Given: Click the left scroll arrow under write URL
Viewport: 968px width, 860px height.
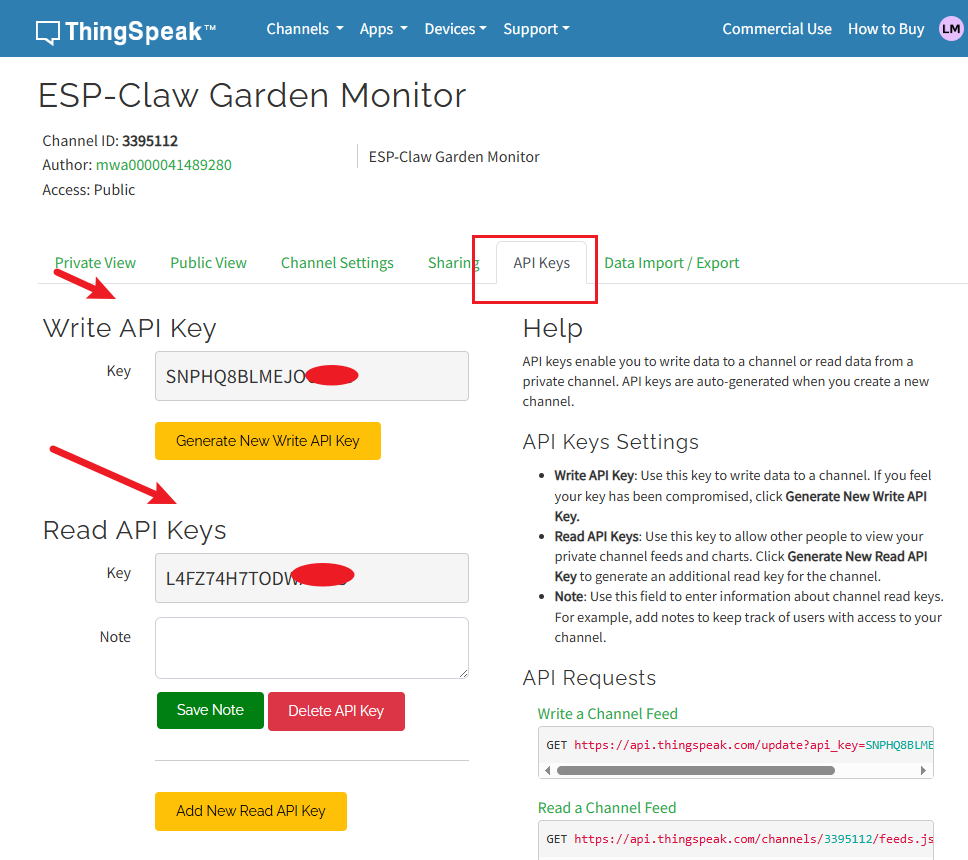Looking at the screenshot, I should click(548, 770).
